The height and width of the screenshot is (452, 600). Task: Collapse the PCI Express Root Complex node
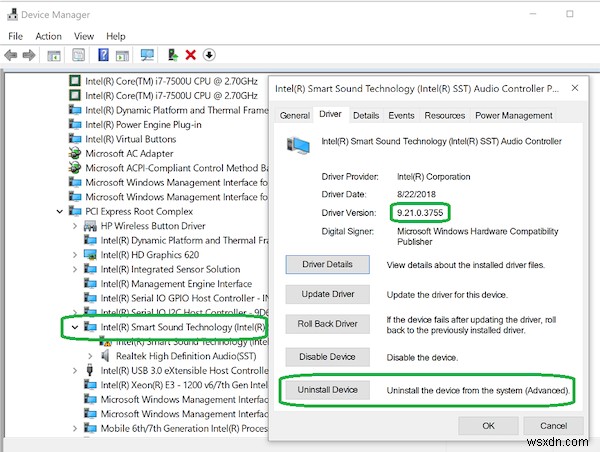(60, 211)
